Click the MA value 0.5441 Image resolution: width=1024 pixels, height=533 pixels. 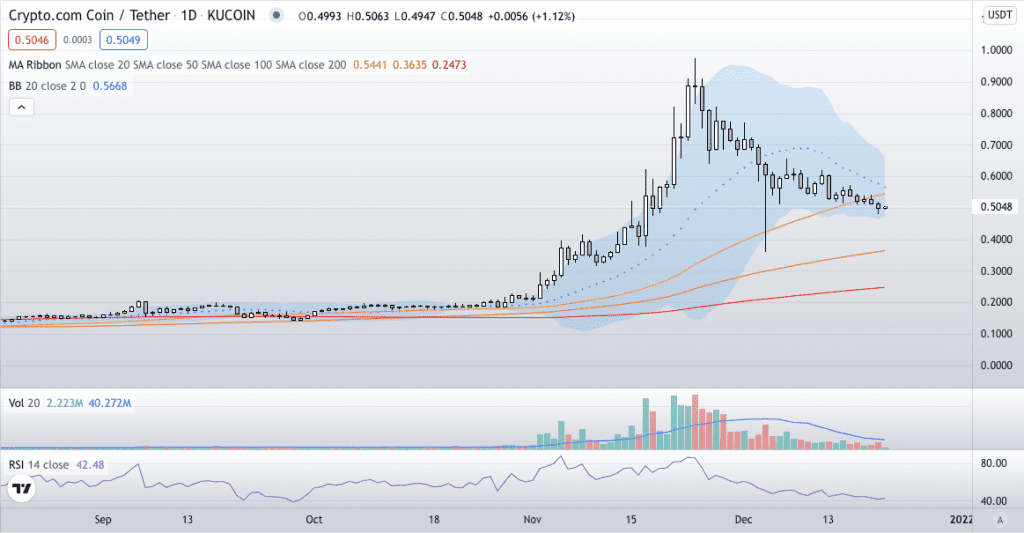[x=370, y=65]
